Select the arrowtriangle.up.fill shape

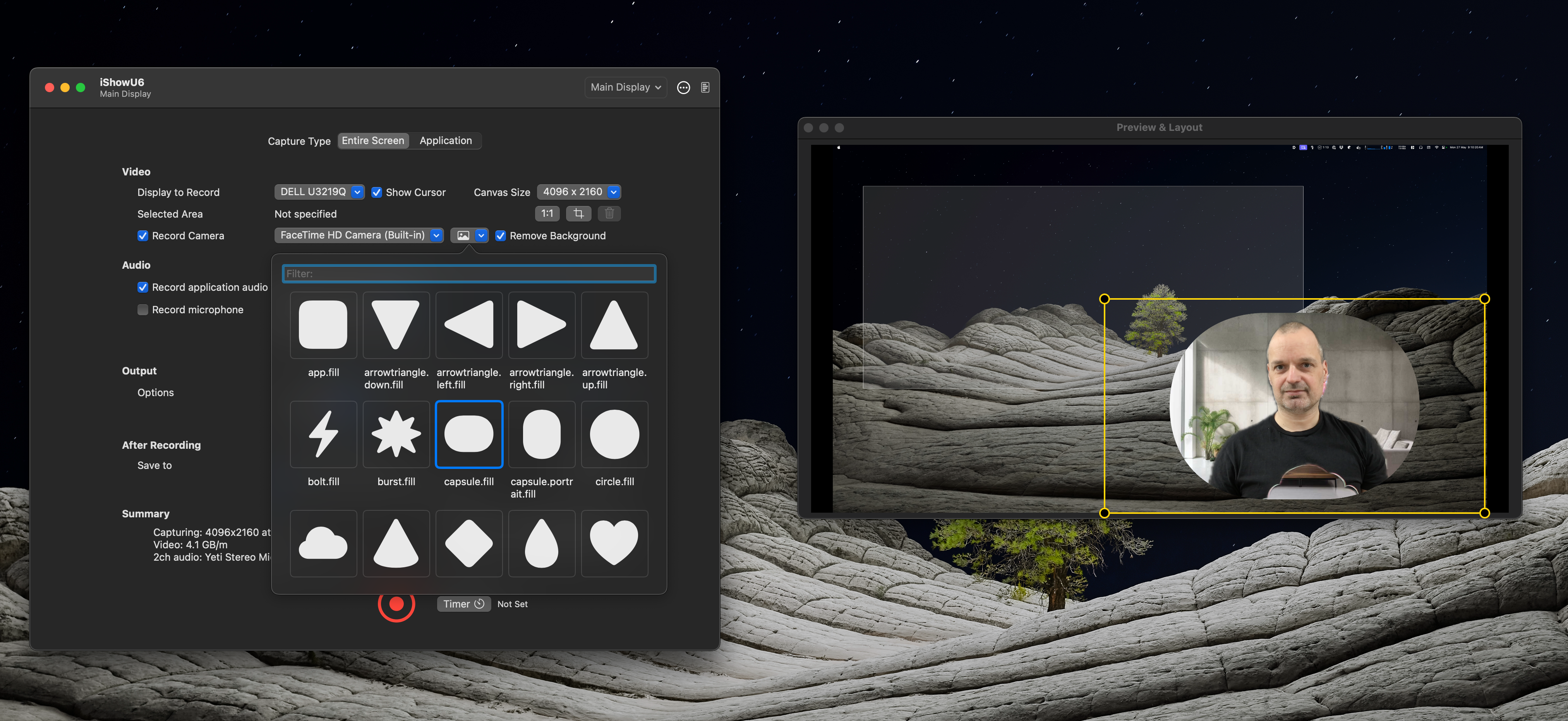coord(614,325)
